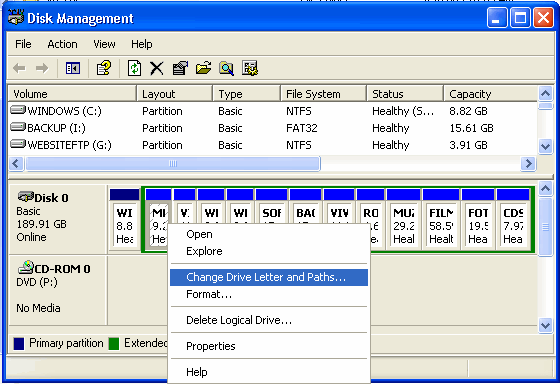Sort by the Volume column header
Screen dimensions: 560x384
pos(72,94)
